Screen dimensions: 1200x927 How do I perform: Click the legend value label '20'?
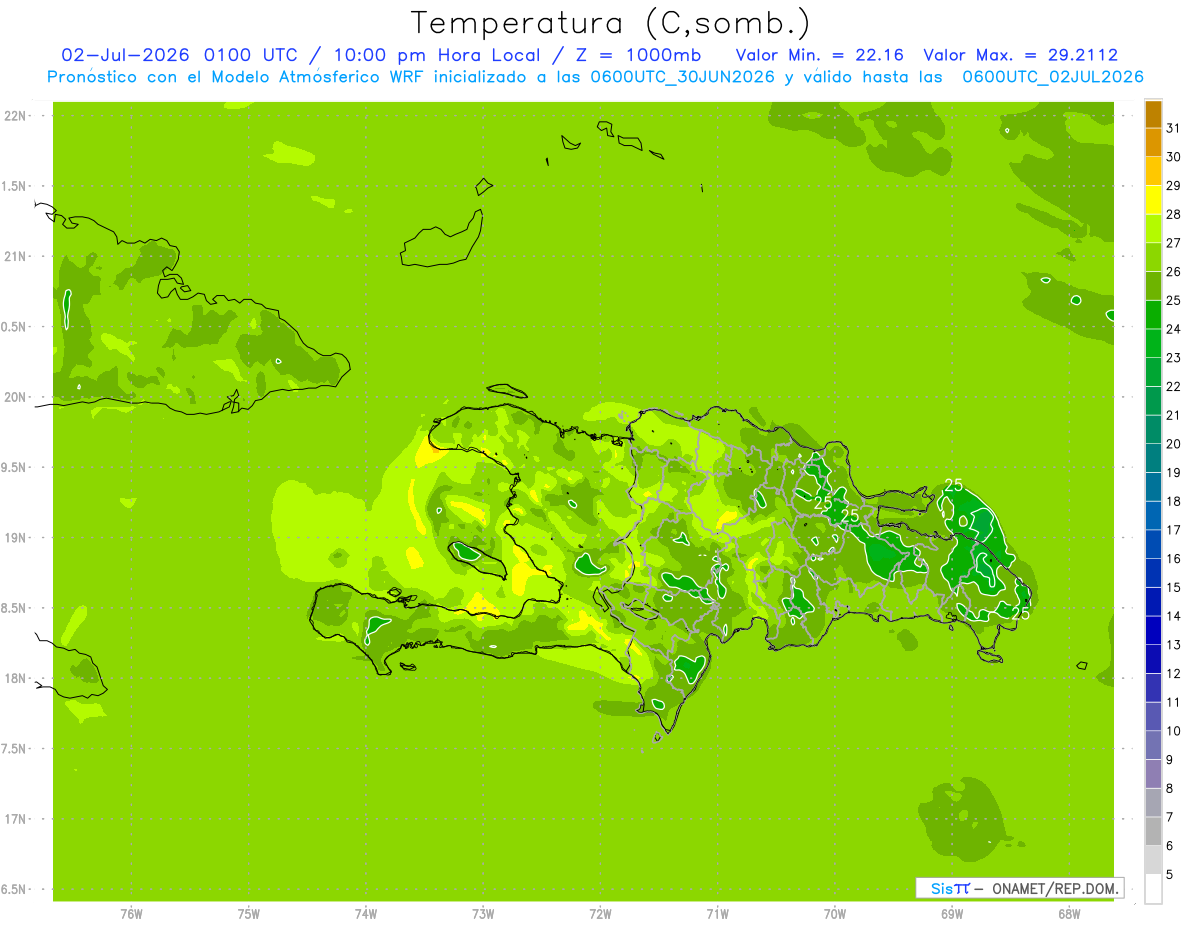(1173, 443)
